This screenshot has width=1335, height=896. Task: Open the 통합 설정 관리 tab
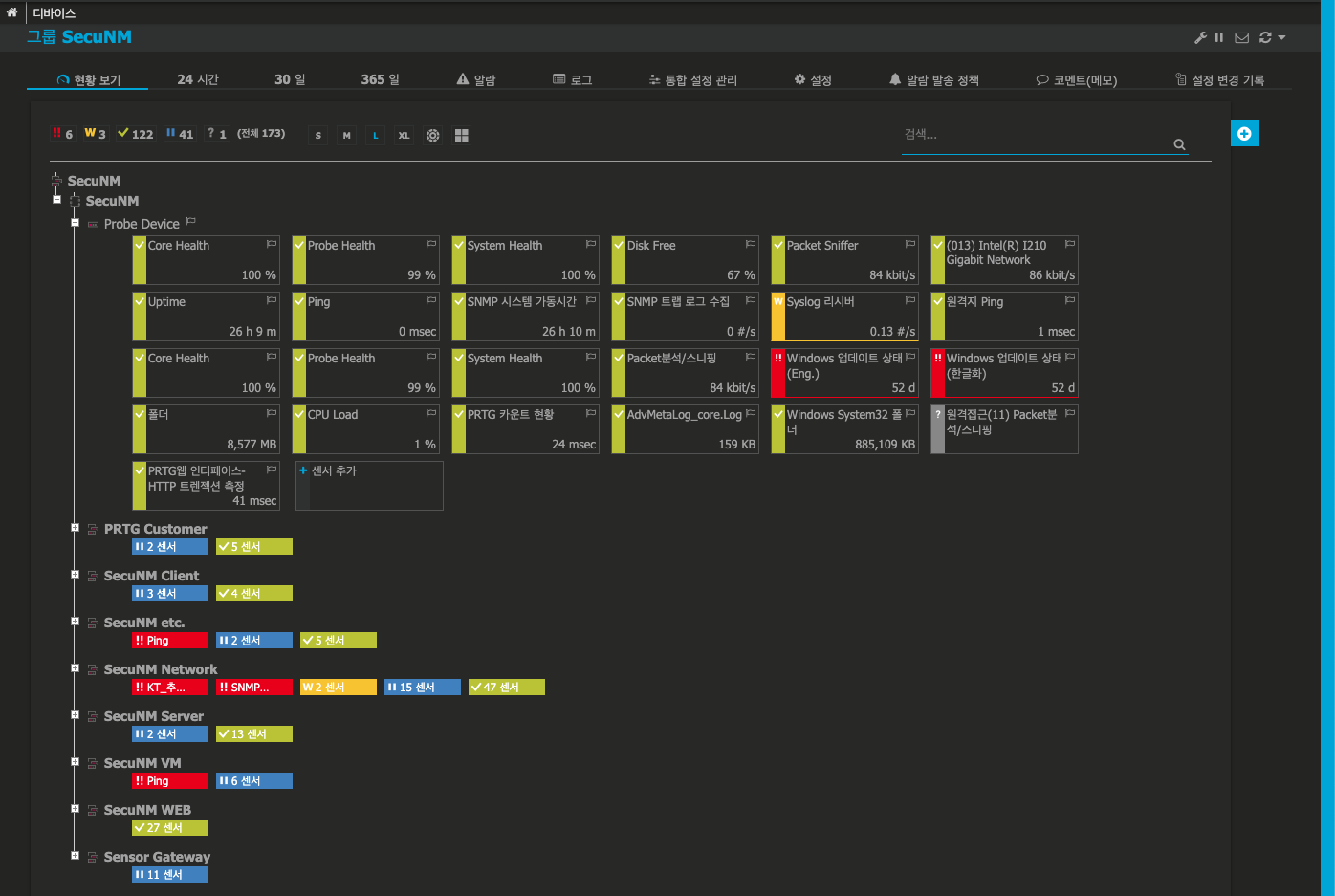click(x=692, y=79)
